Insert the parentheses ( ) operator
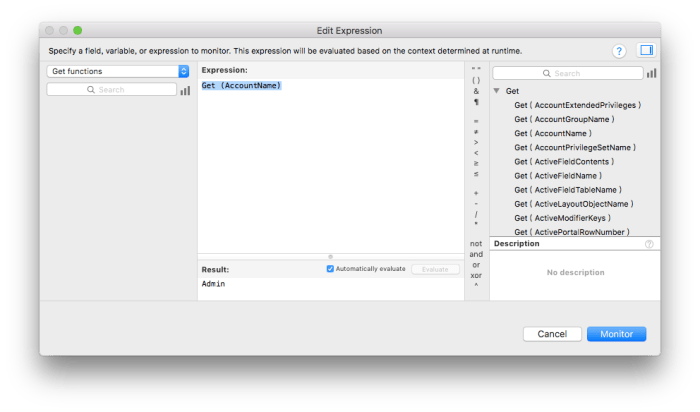The image size is (700, 412). tap(476, 80)
